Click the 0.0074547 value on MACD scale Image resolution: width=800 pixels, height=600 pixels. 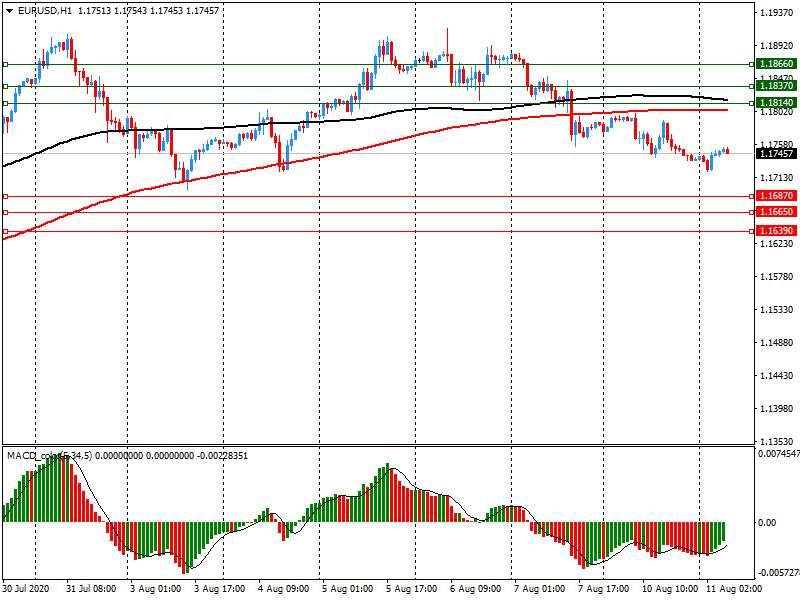pos(779,454)
